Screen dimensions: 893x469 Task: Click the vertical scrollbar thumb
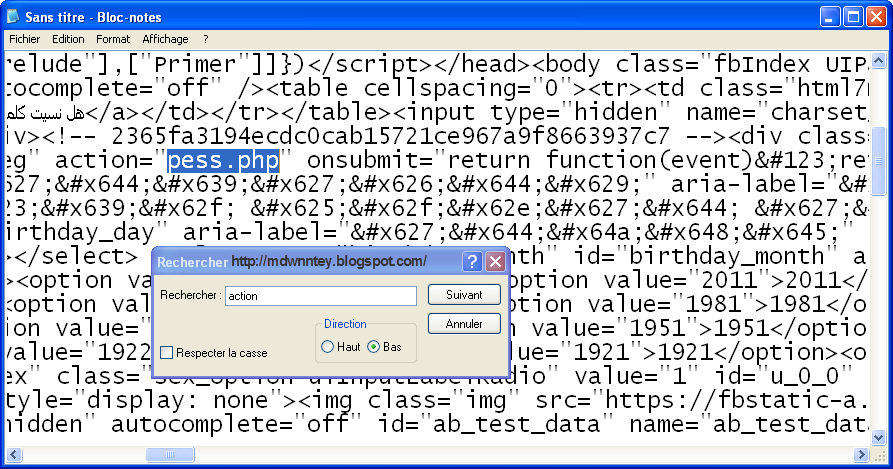878,161
